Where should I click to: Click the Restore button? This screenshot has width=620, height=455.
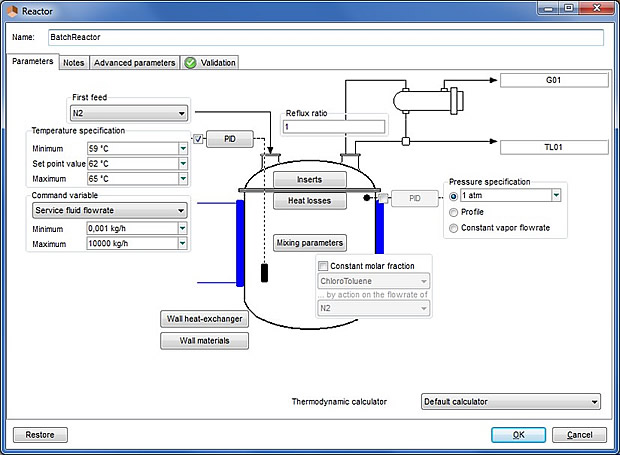(40, 435)
